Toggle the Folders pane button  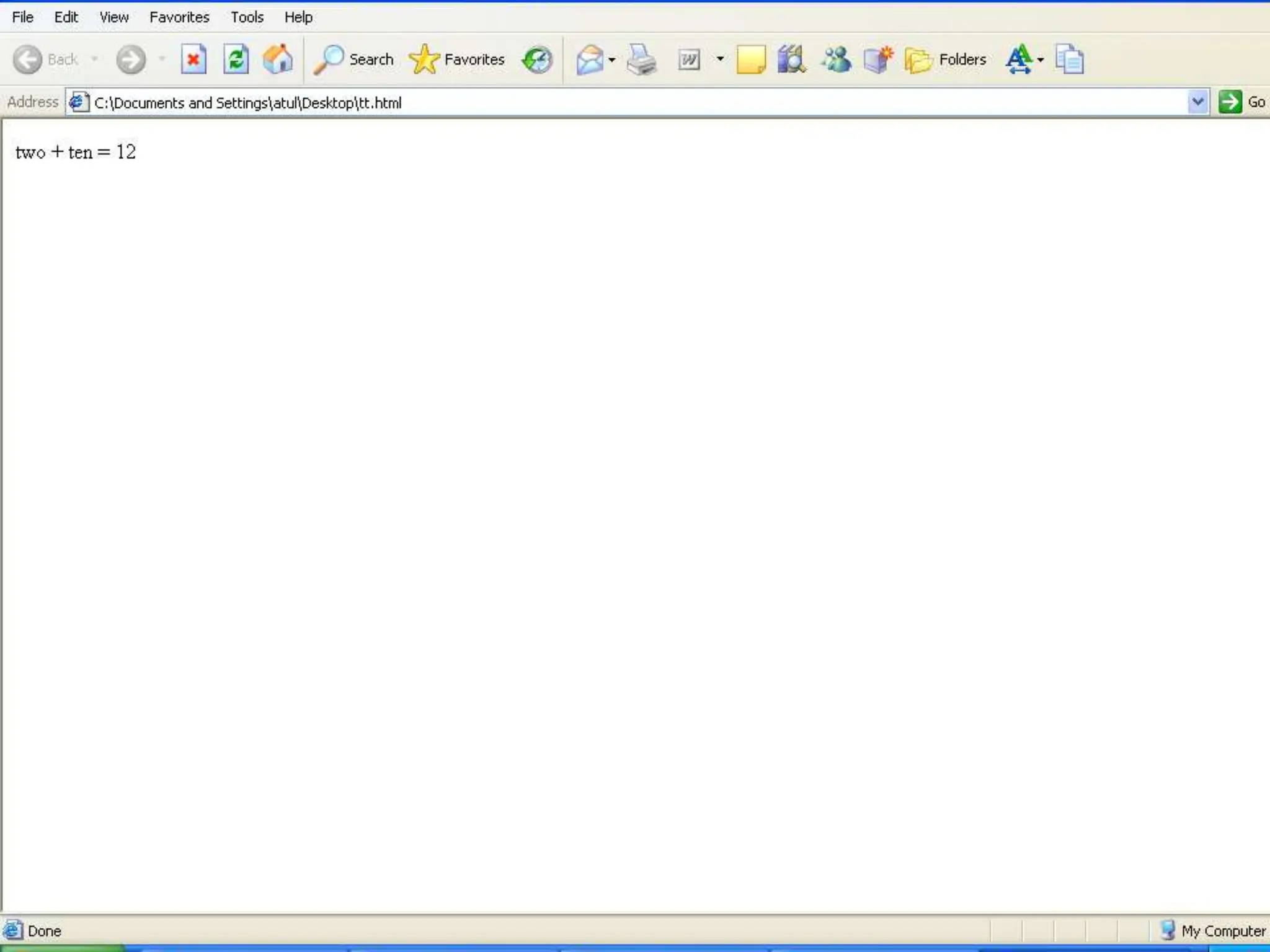coord(946,60)
